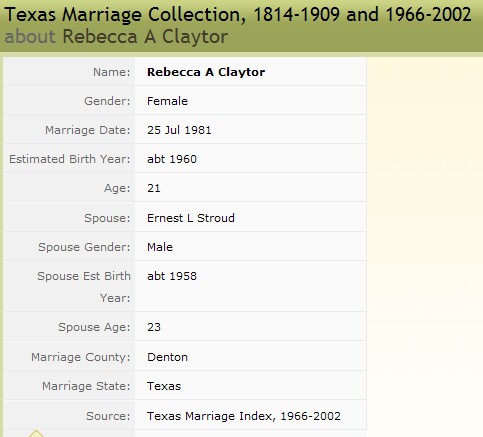Click the Marriage County label
Screen dimensions: 483x437
click(x=81, y=357)
